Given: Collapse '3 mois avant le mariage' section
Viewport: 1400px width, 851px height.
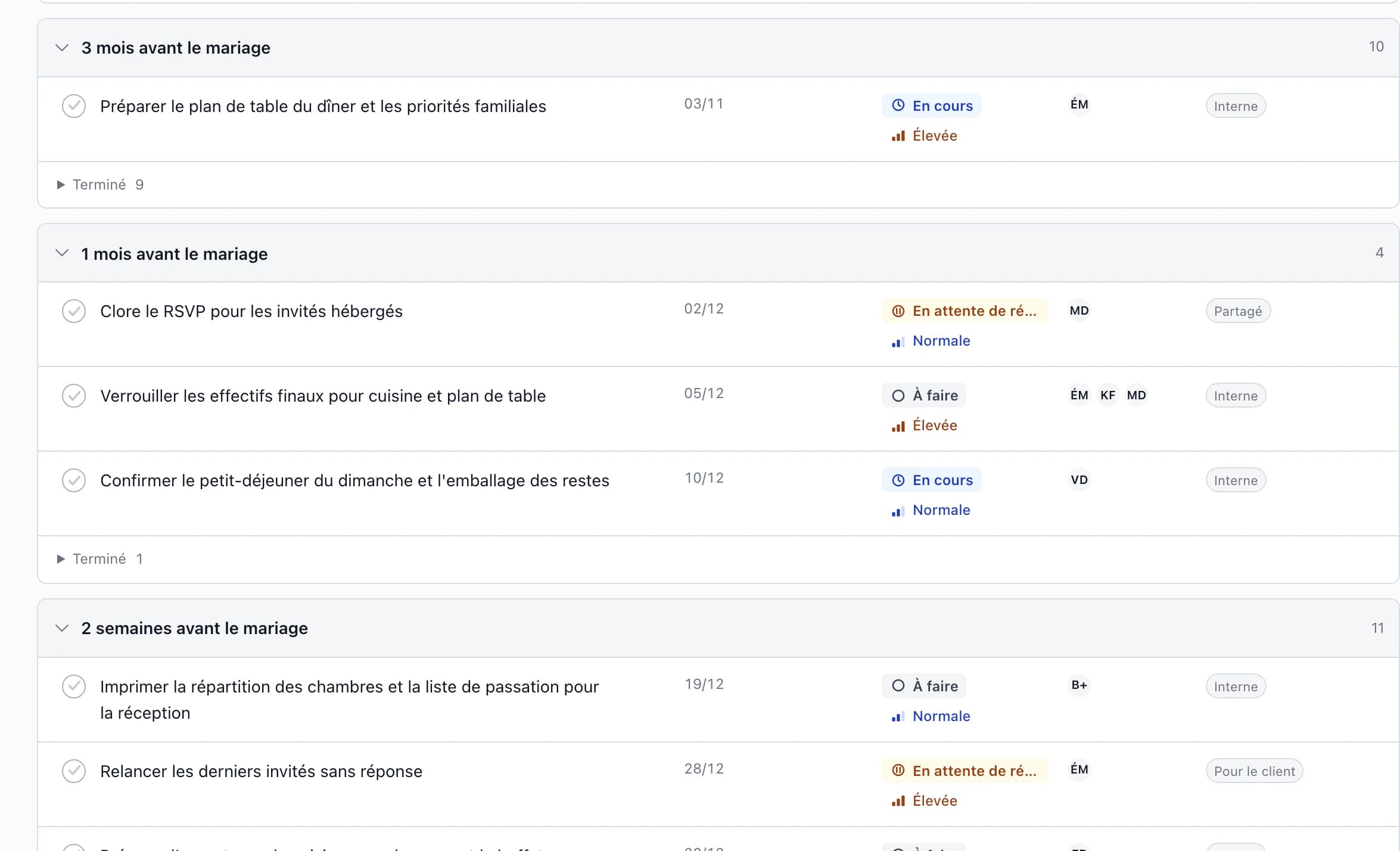Looking at the screenshot, I should (x=62, y=48).
